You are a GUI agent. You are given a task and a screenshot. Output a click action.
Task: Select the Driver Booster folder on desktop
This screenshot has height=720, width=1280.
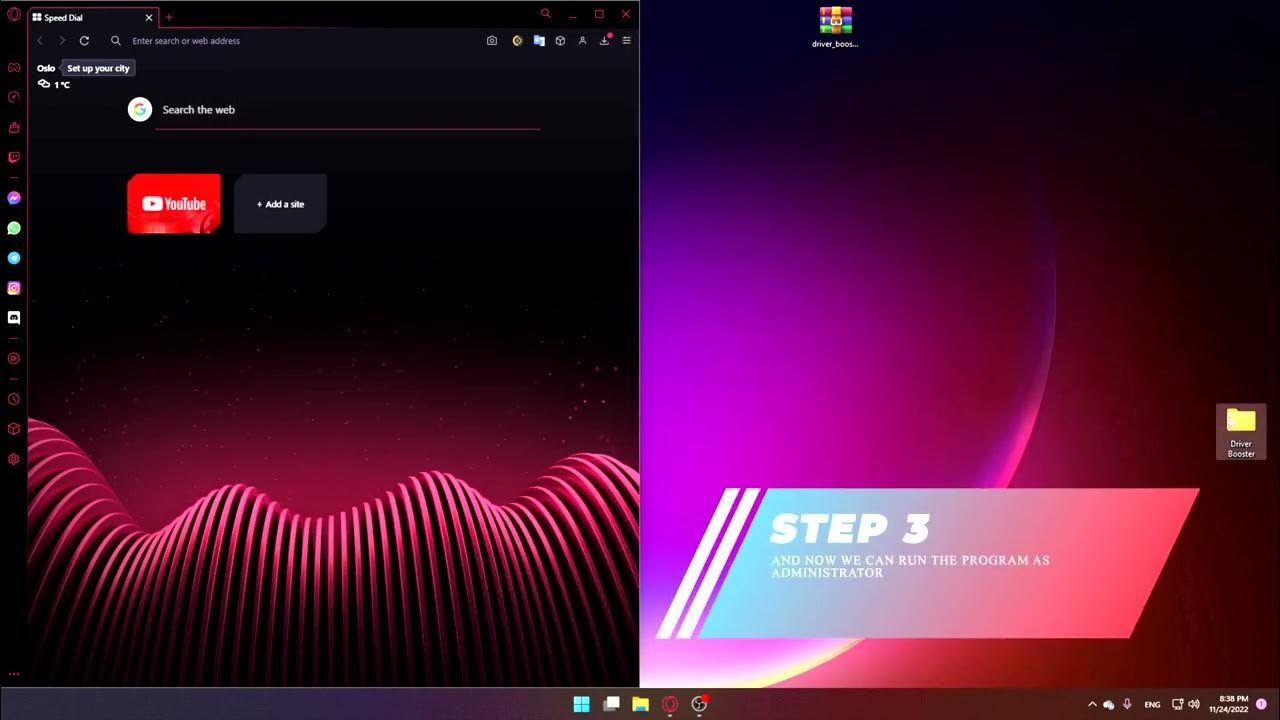pos(1241,433)
